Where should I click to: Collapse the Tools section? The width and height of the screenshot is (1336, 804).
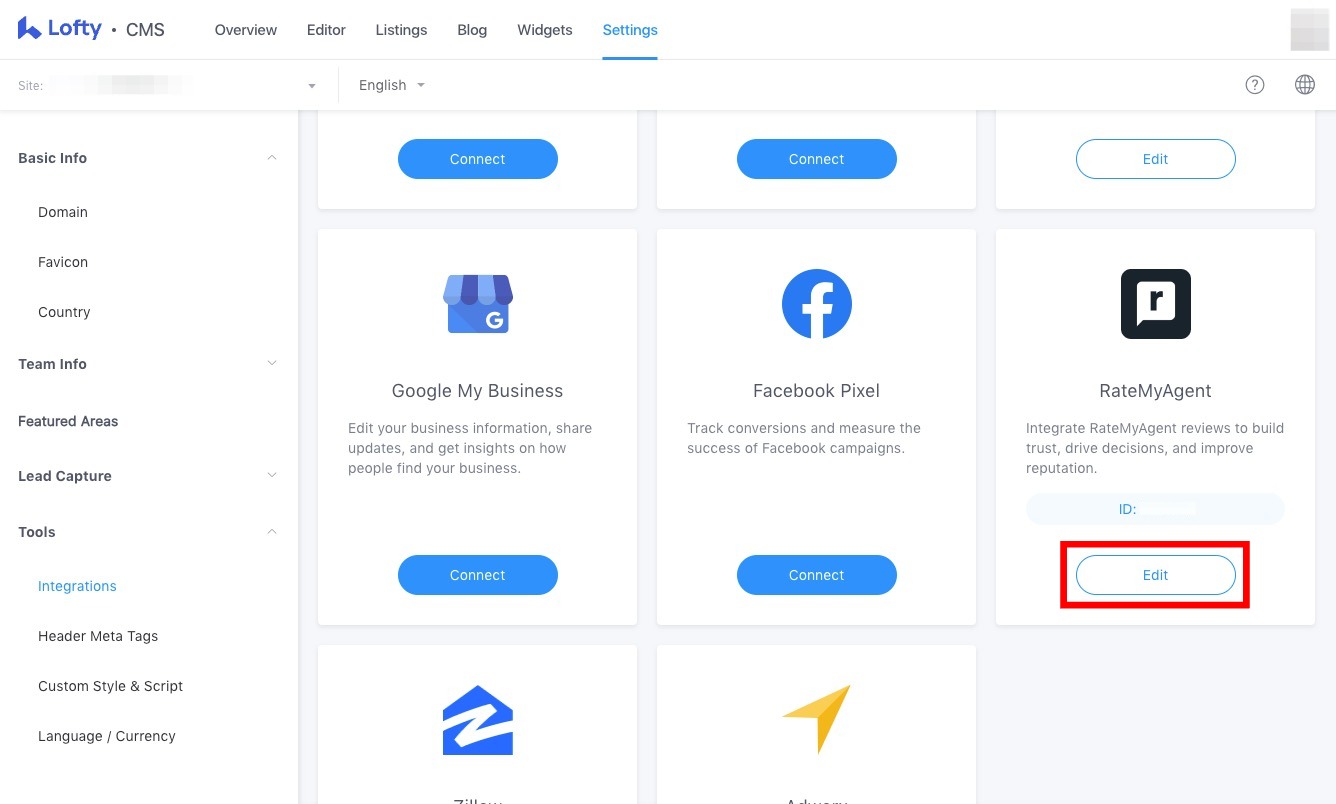click(272, 532)
